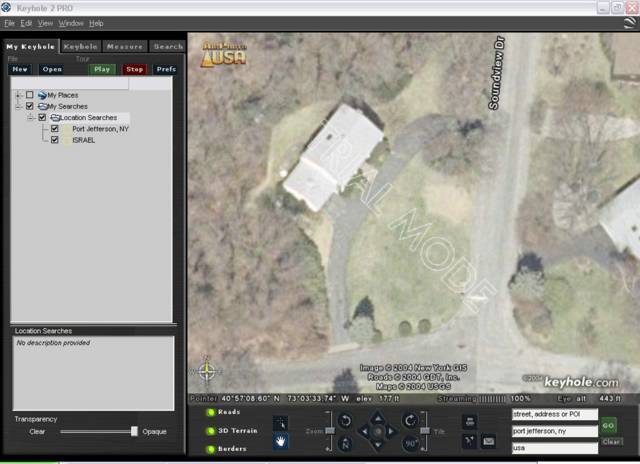Viewport: 640px width, 464px height.
Task: Select the My Places tree item
Action: 63,95
